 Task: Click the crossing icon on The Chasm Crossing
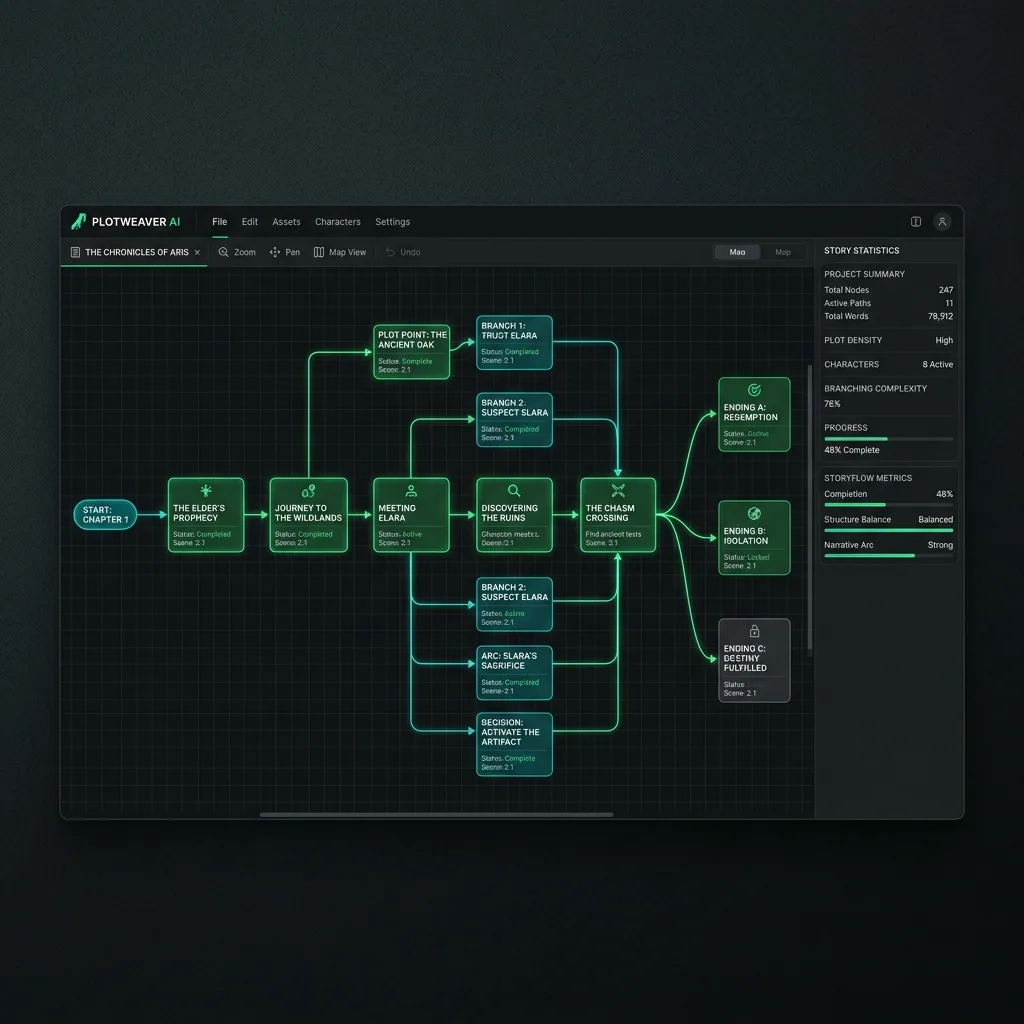click(x=618, y=491)
